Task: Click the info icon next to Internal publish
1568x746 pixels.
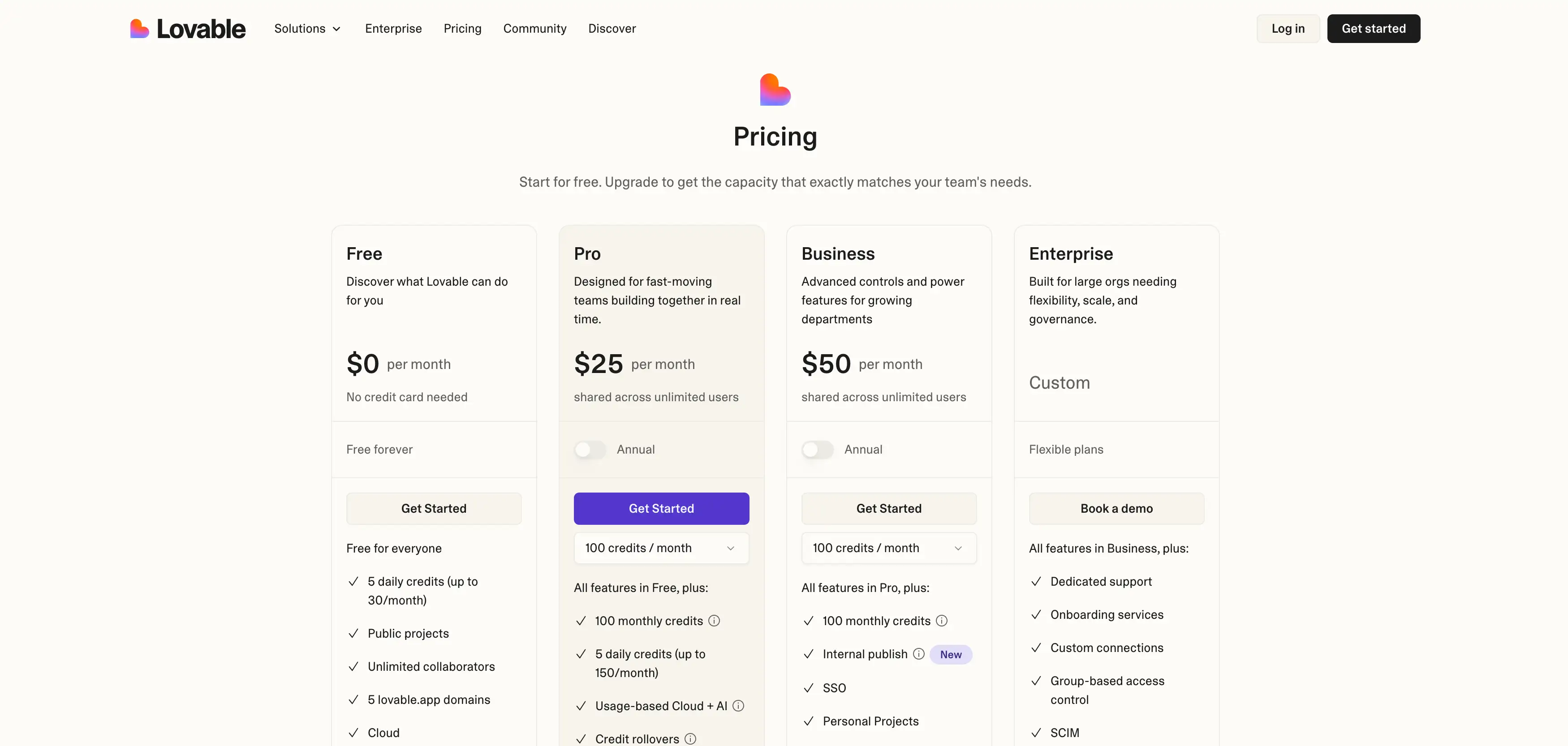Action: [x=918, y=653]
